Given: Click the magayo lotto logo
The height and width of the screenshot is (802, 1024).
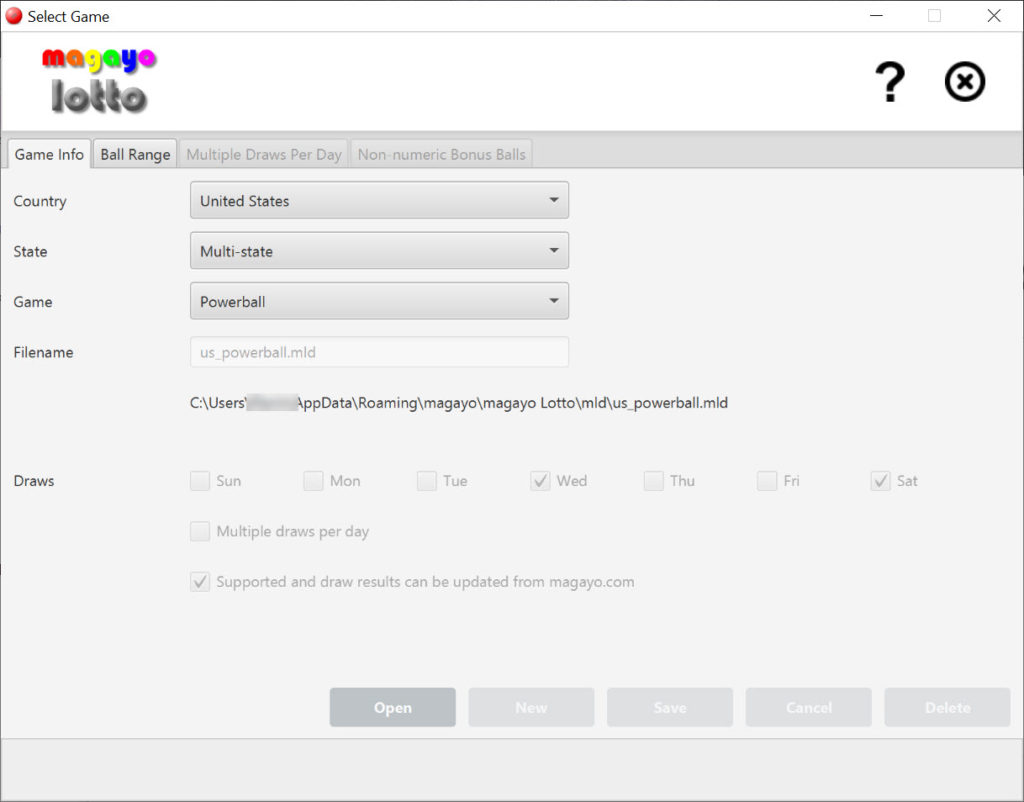Looking at the screenshot, I should [x=99, y=80].
